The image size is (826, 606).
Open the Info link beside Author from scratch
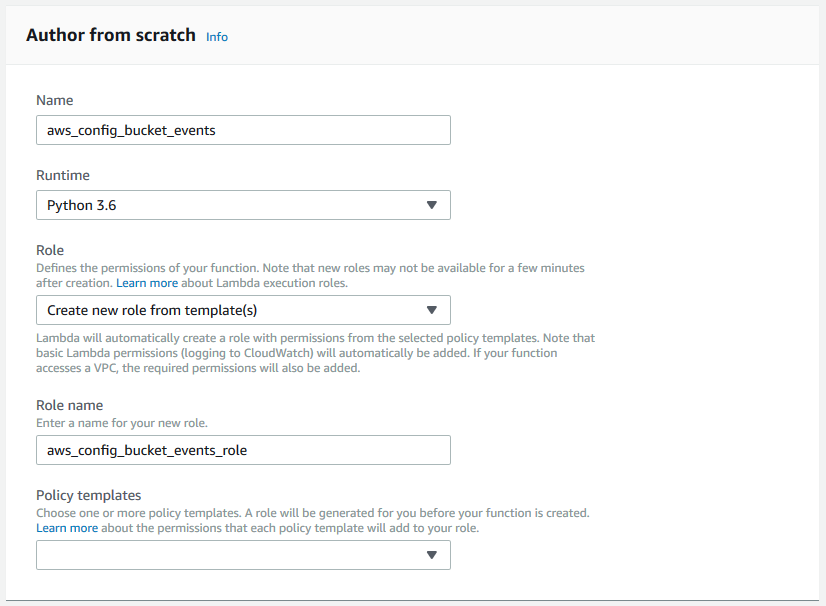coord(217,37)
